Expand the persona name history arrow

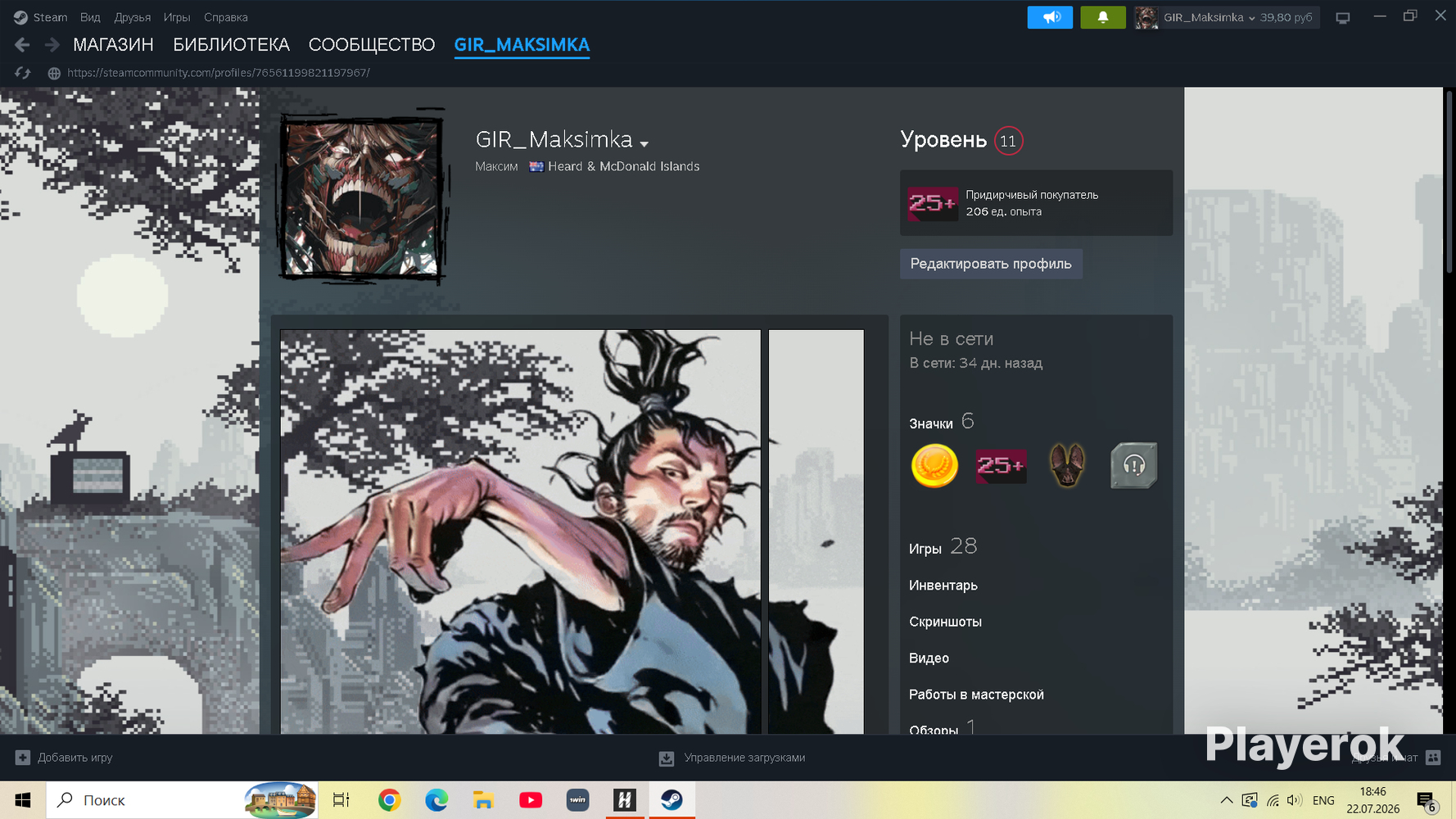tap(644, 144)
